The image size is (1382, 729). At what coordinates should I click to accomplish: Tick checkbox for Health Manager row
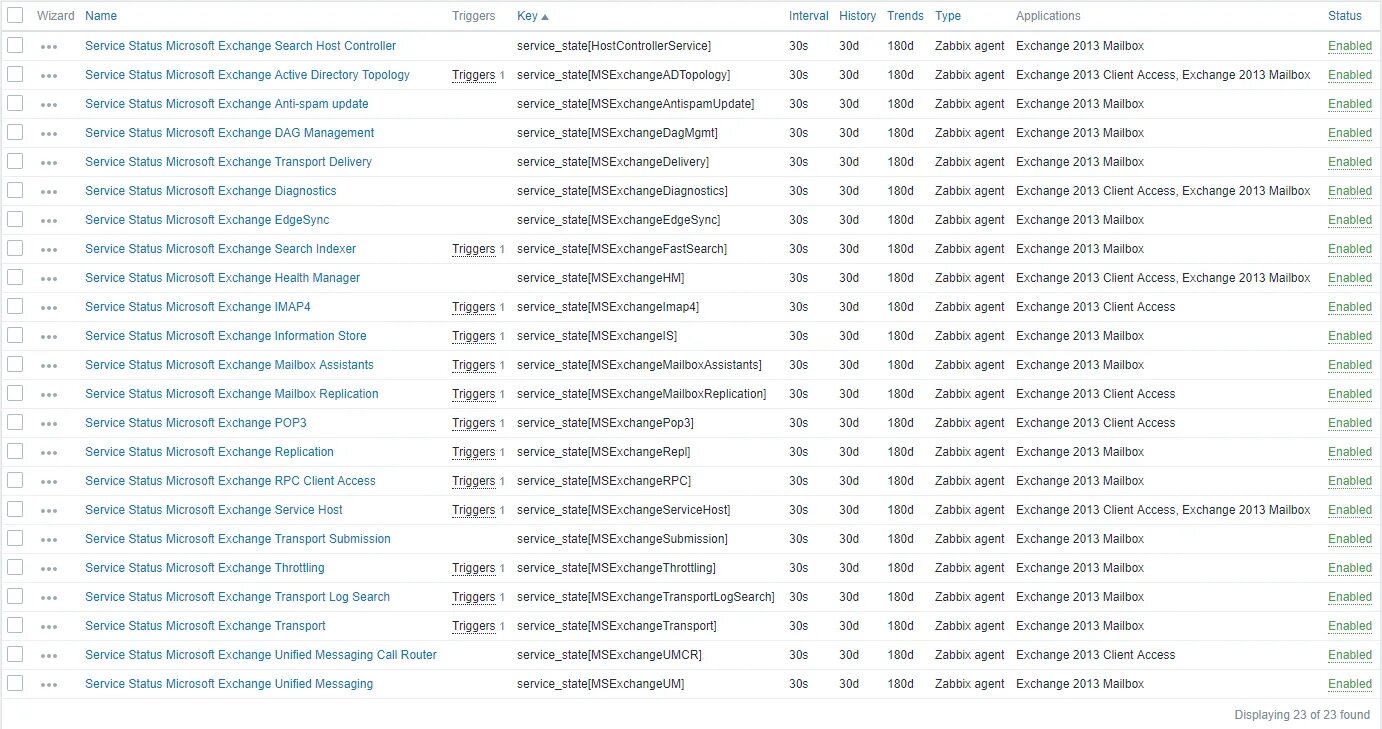tap(15, 277)
